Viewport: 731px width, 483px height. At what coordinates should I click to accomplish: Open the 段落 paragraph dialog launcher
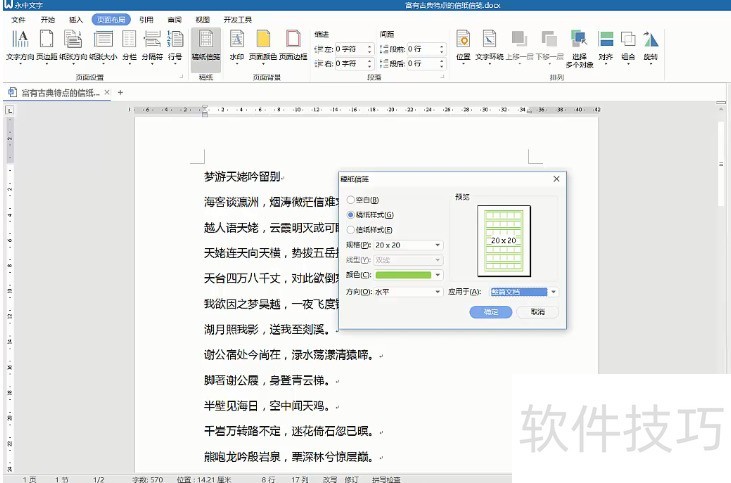click(442, 76)
